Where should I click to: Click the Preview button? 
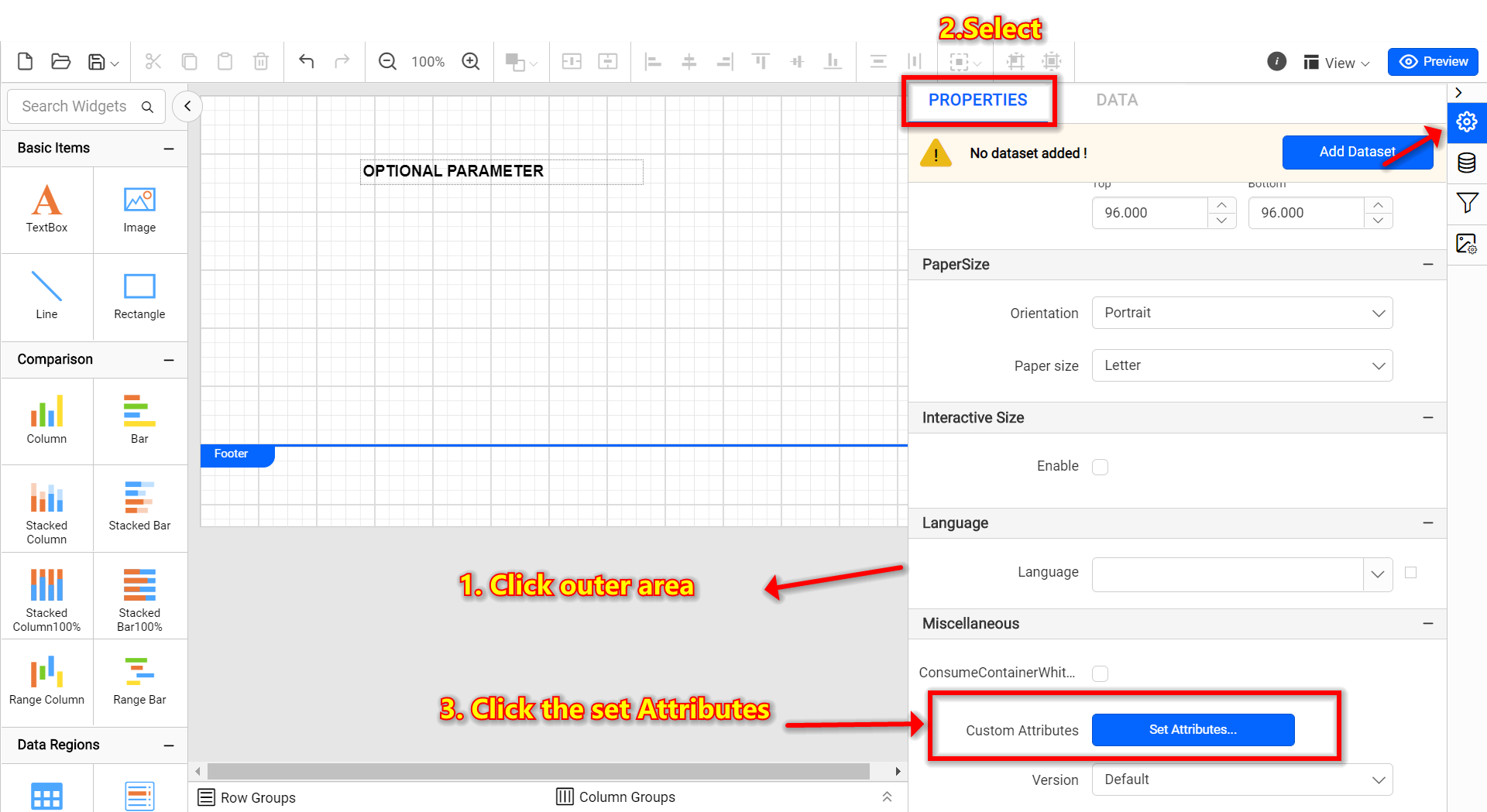pyautogui.click(x=1433, y=62)
